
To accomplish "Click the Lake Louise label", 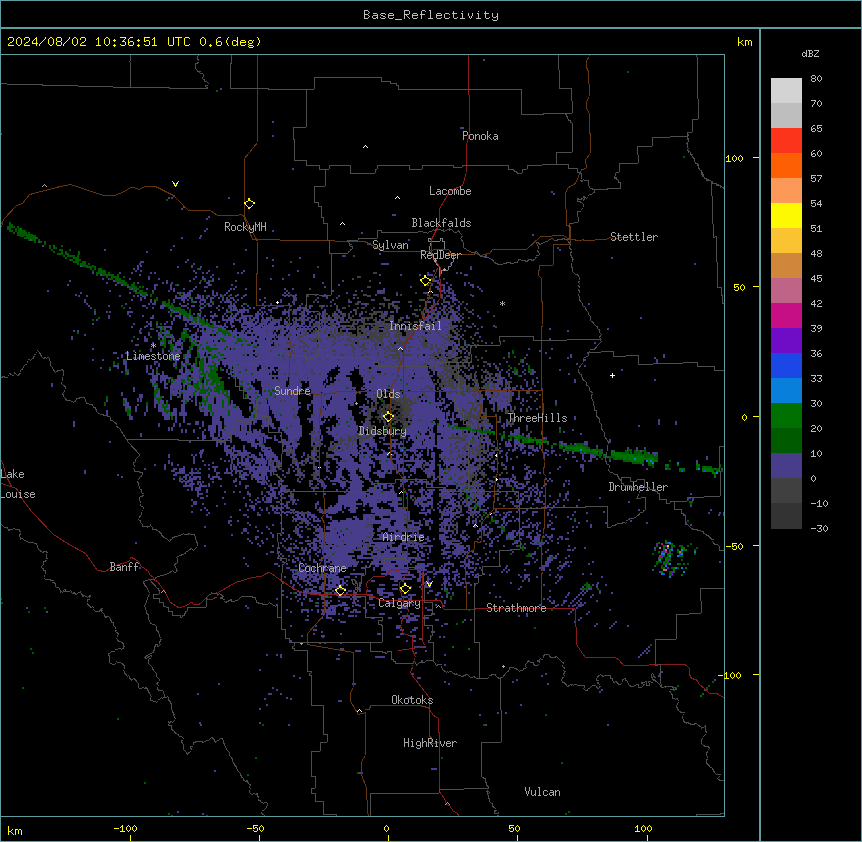I will point(16,484).
